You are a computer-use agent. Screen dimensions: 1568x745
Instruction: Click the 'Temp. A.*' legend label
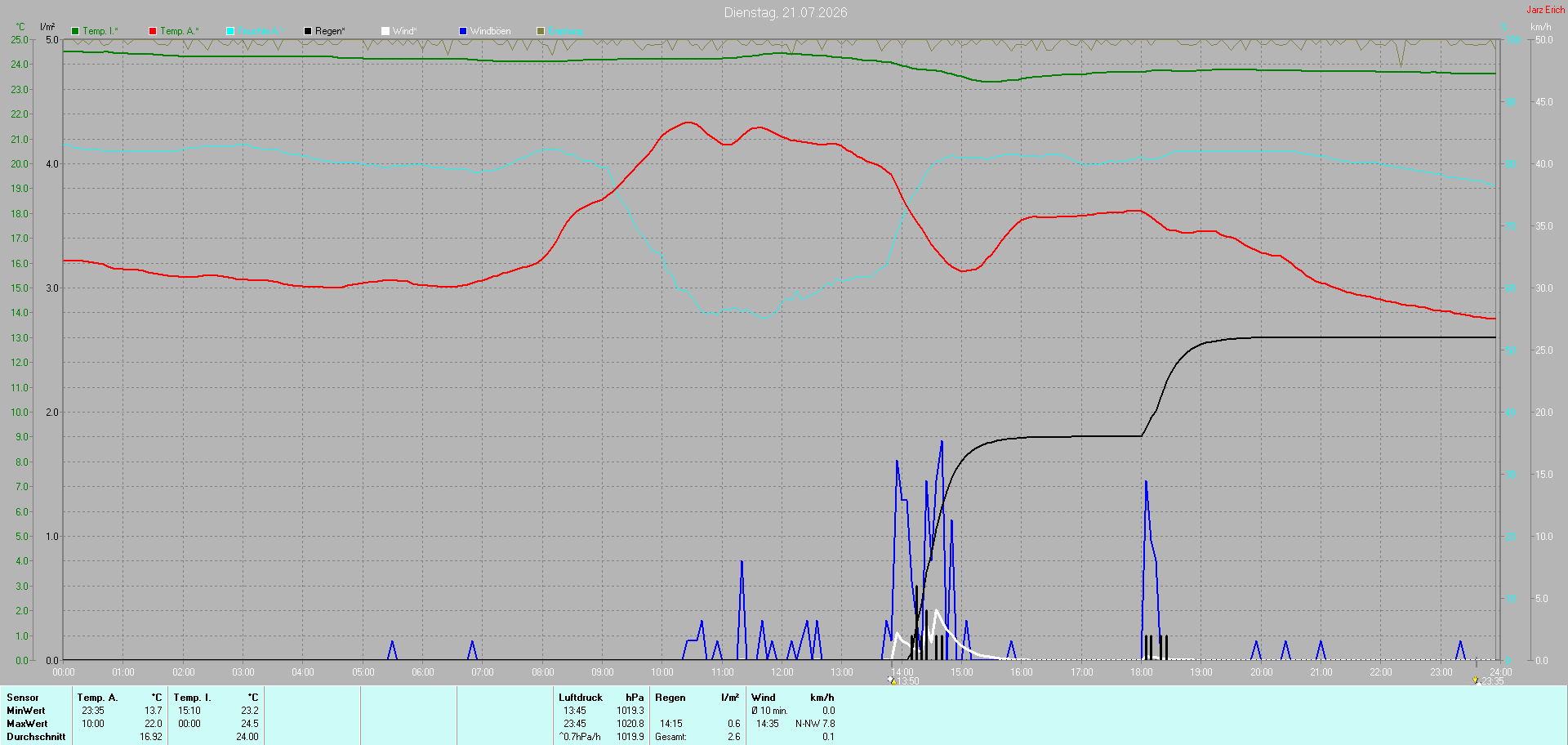pyautogui.click(x=180, y=31)
